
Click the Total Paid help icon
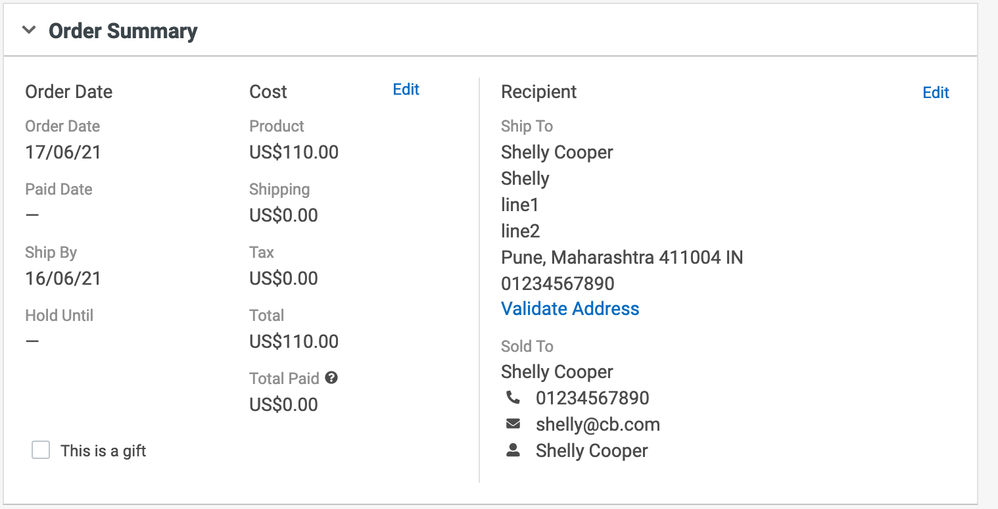tap(331, 378)
